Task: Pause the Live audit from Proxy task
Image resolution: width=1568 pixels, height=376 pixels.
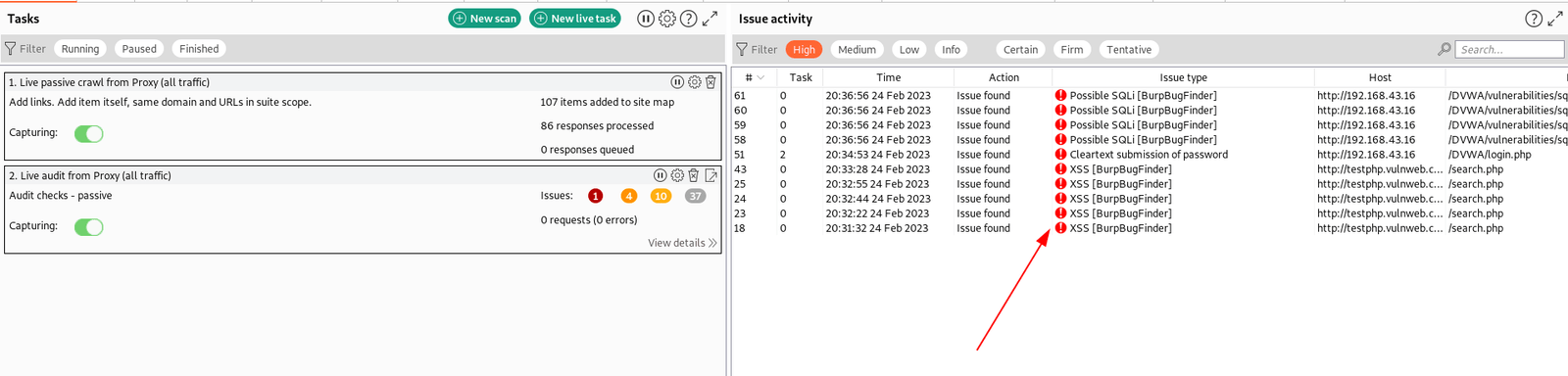Action: [x=661, y=175]
